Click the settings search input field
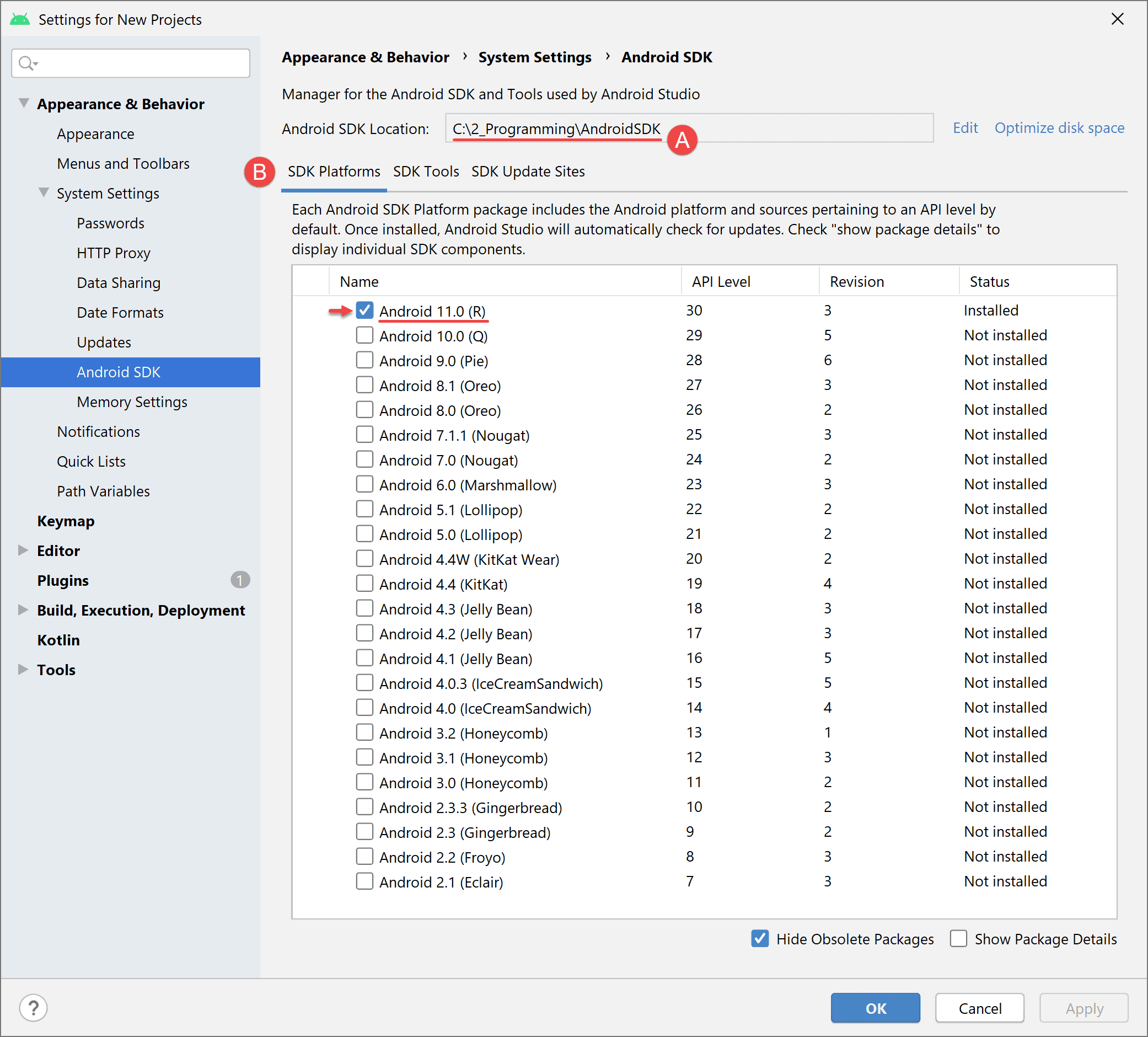The height and width of the screenshot is (1037, 1148). (x=130, y=63)
